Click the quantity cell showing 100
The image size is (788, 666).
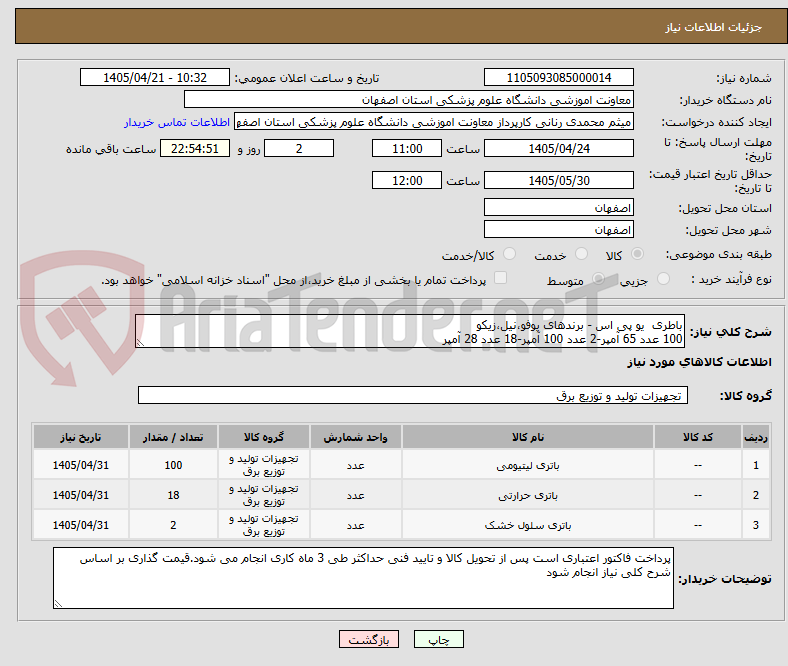pos(173,465)
